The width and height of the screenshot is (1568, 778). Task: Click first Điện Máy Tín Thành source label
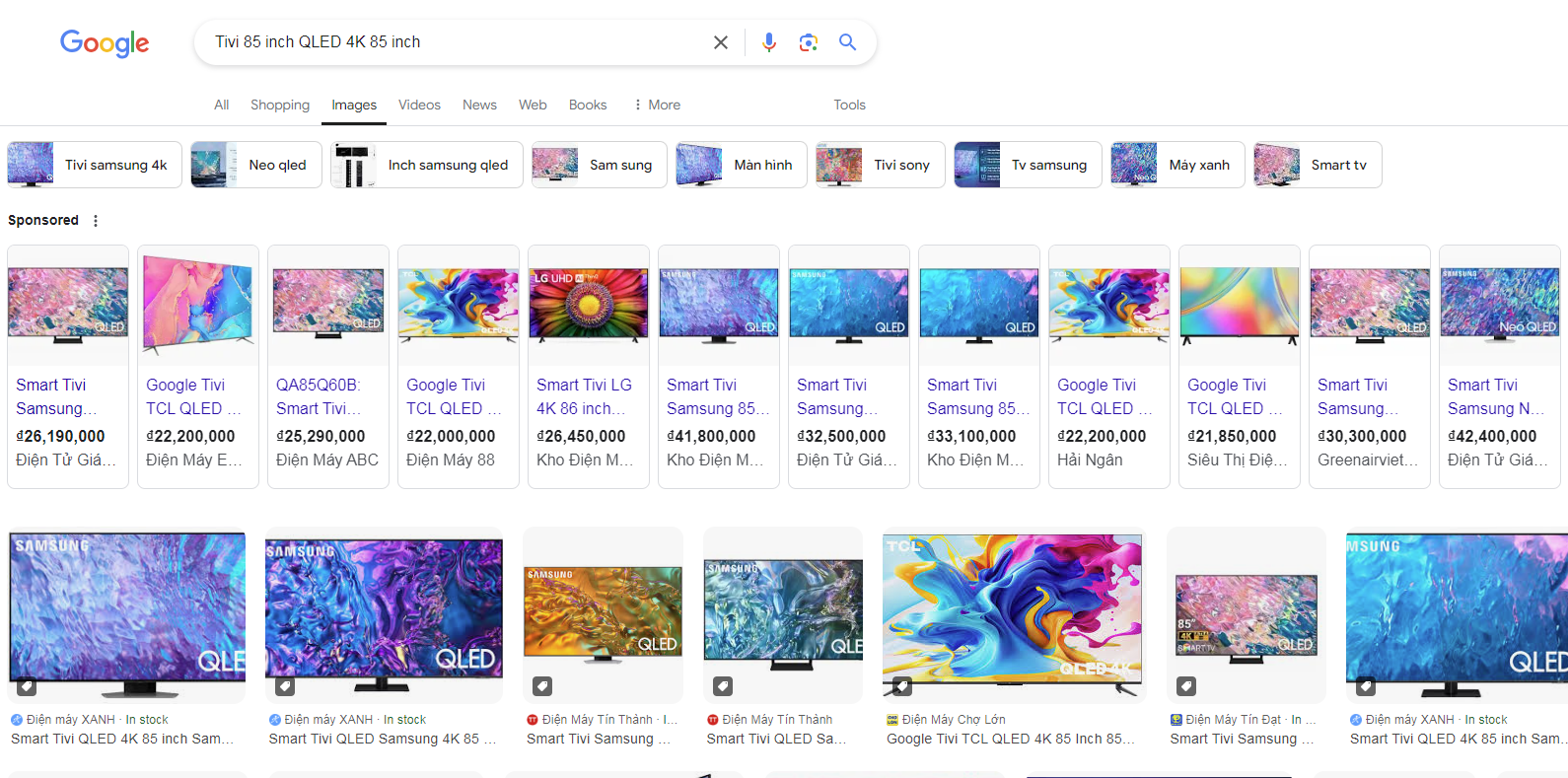(x=603, y=720)
